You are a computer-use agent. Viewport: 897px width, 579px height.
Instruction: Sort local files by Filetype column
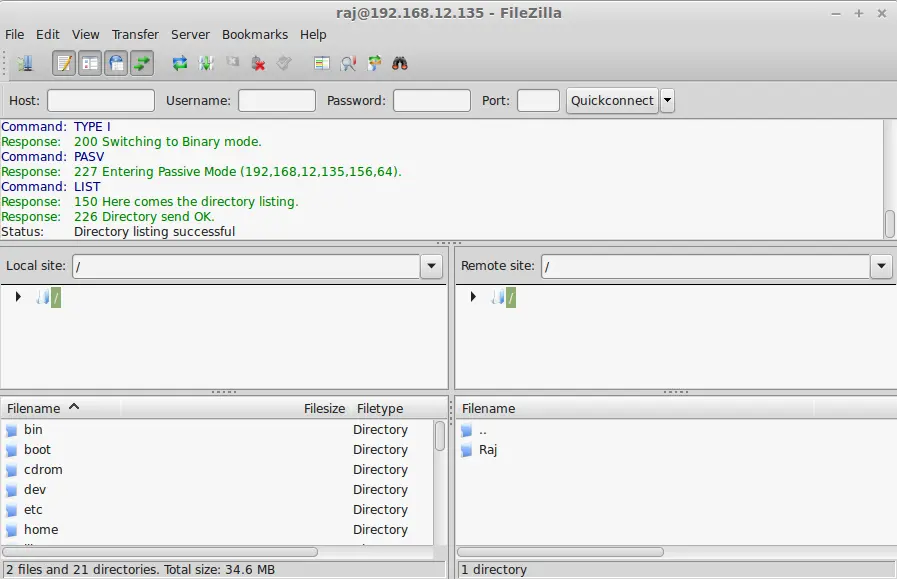[x=380, y=409]
